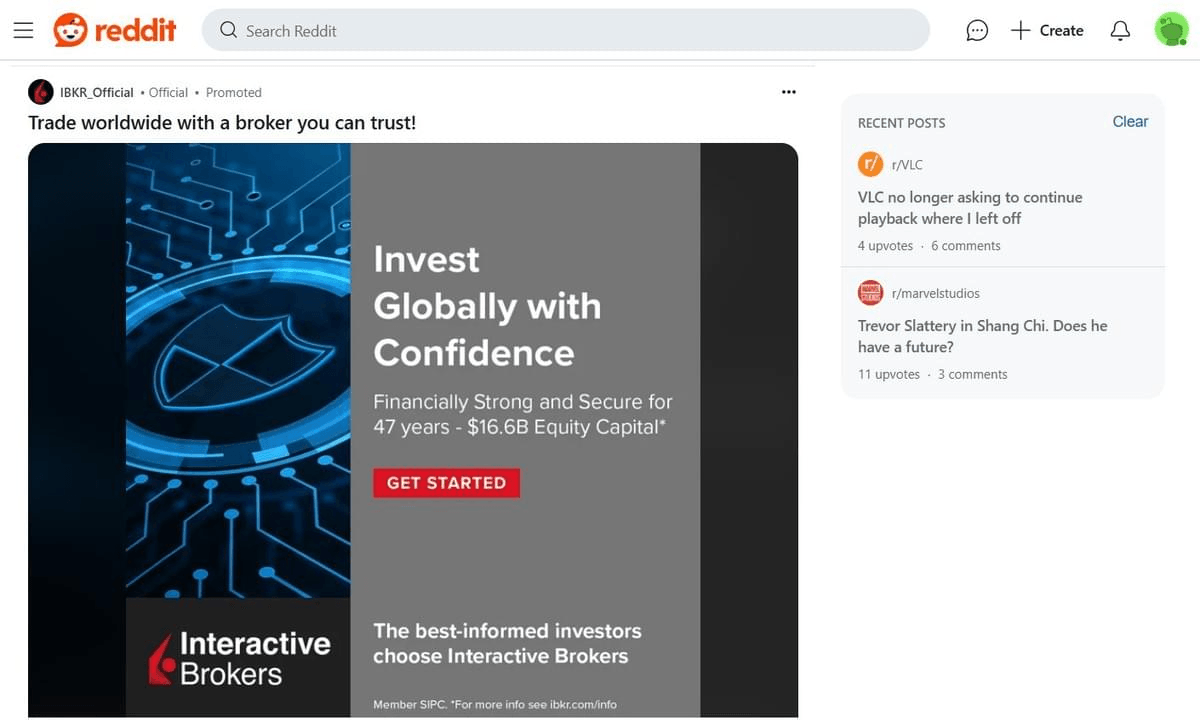The height and width of the screenshot is (720, 1200).
Task: Click the magnifying glass search icon
Action: (229, 31)
